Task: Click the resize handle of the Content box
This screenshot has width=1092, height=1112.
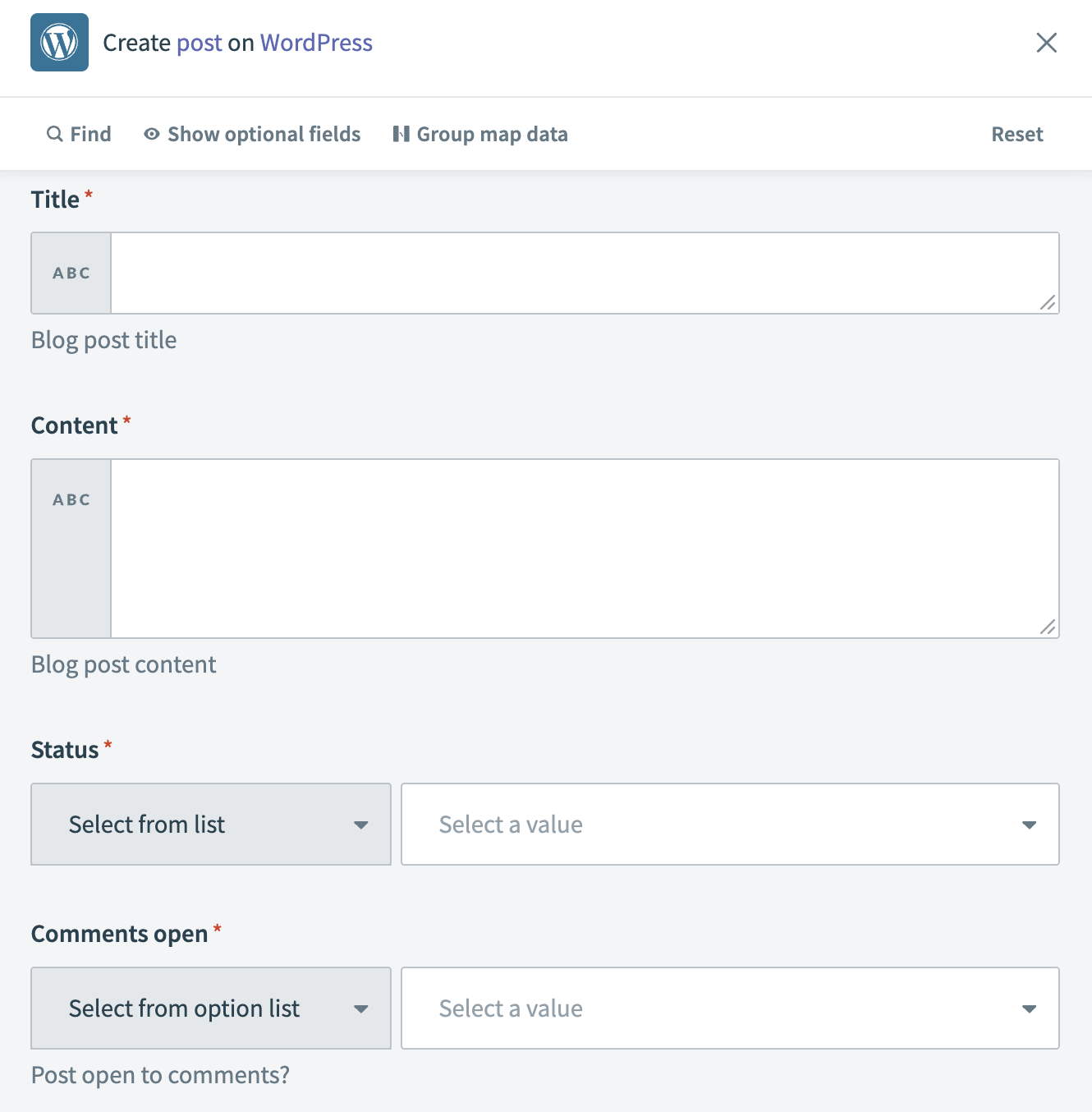Action: [1048, 628]
